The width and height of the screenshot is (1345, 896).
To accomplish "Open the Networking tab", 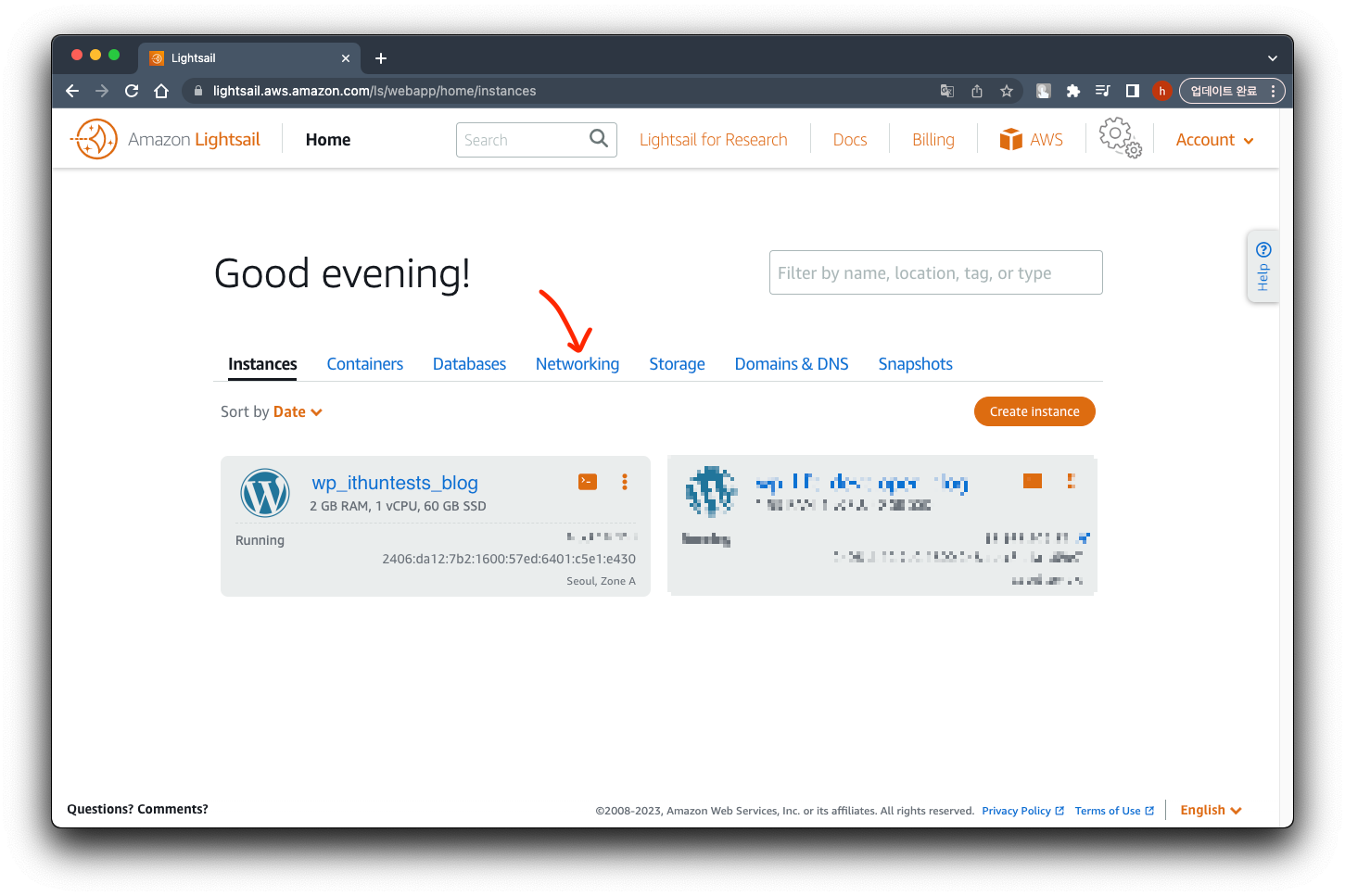I will click(577, 364).
